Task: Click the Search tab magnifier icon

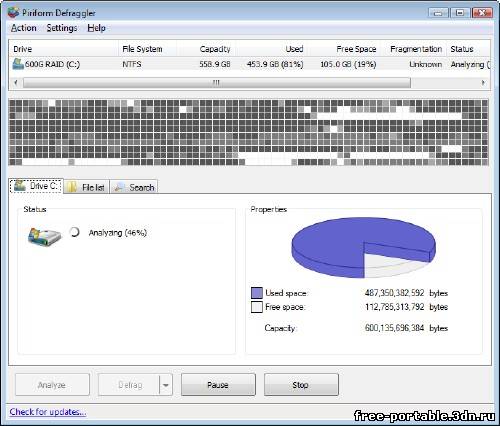Action: (119, 187)
